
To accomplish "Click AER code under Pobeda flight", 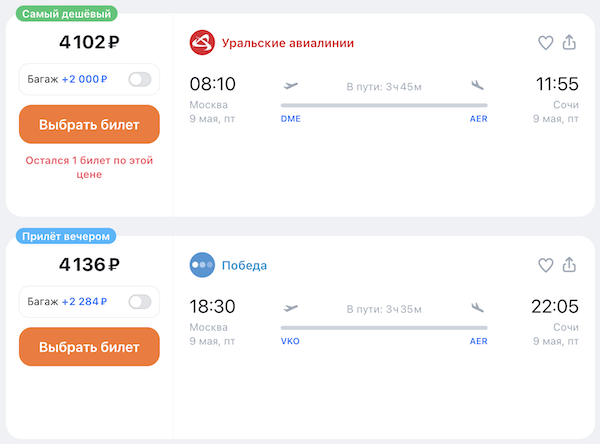I will pyautogui.click(x=479, y=341).
